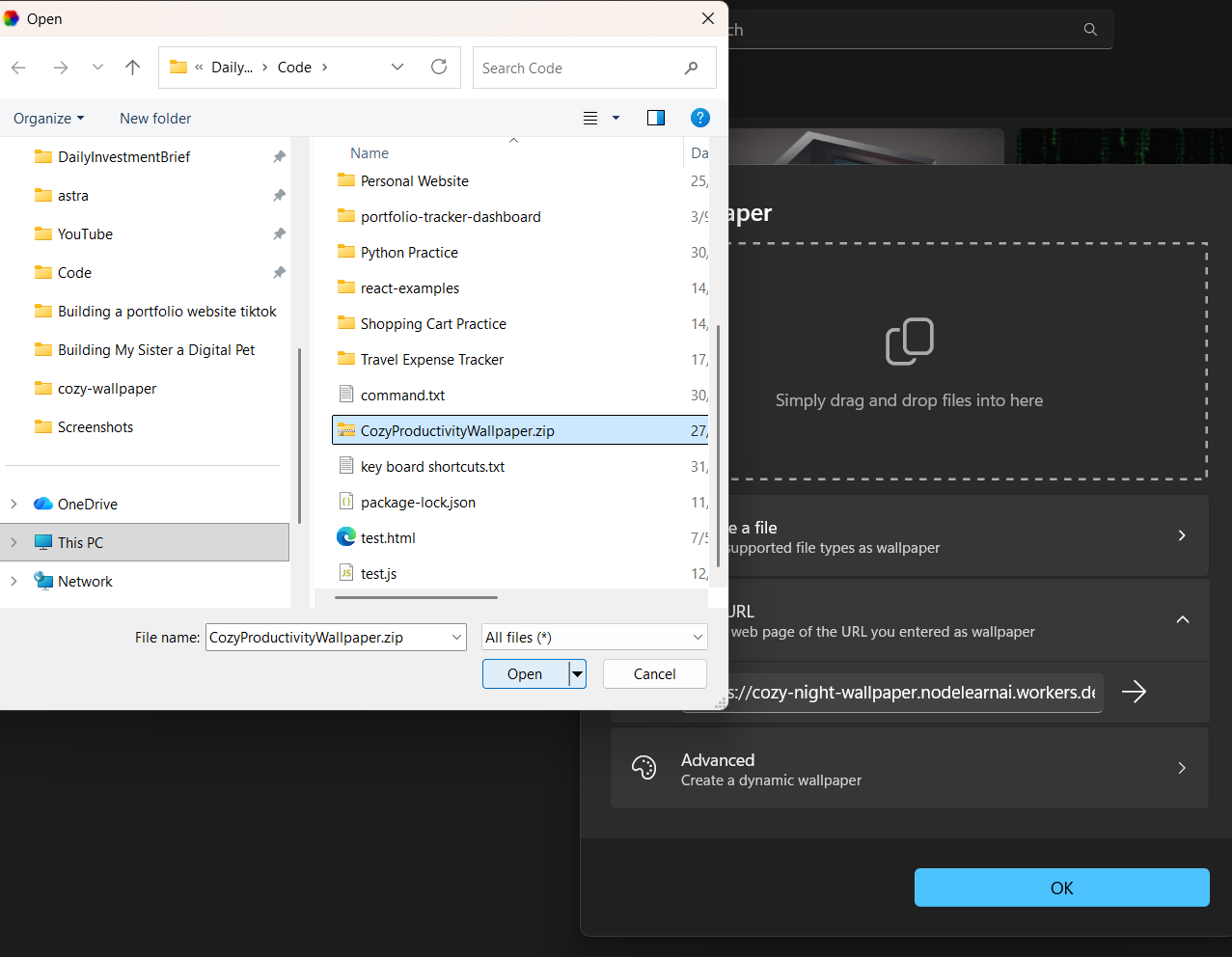Screen dimensions: 1232x957
Task: Expand the OneDrive tree node
Action: (x=14, y=504)
